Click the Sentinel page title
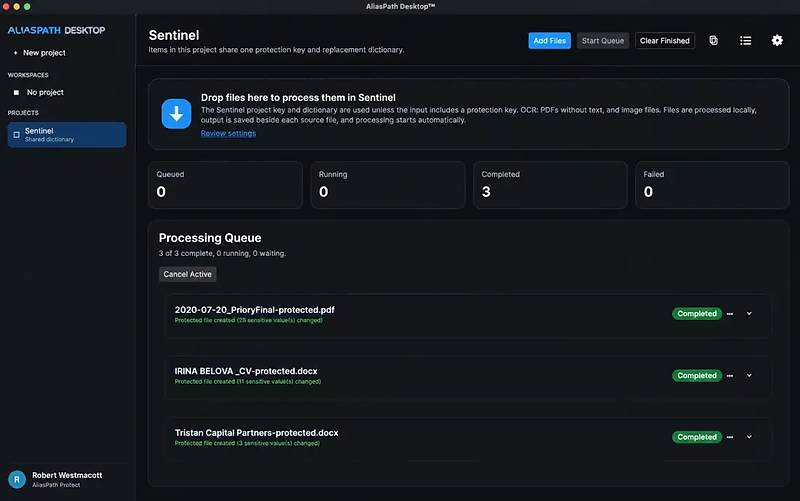800x501 pixels. coord(174,35)
